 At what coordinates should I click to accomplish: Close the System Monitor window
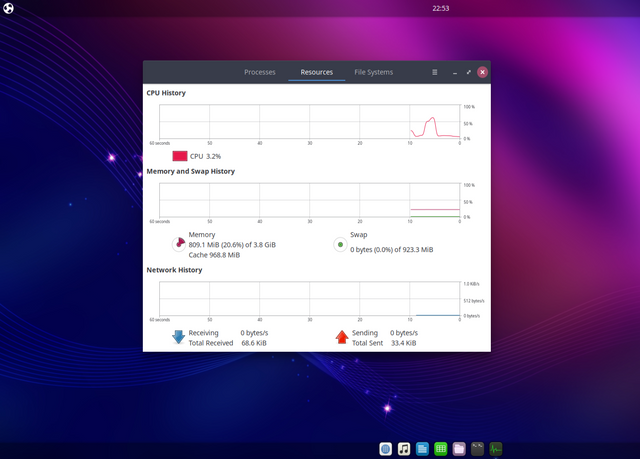click(482, 72)
